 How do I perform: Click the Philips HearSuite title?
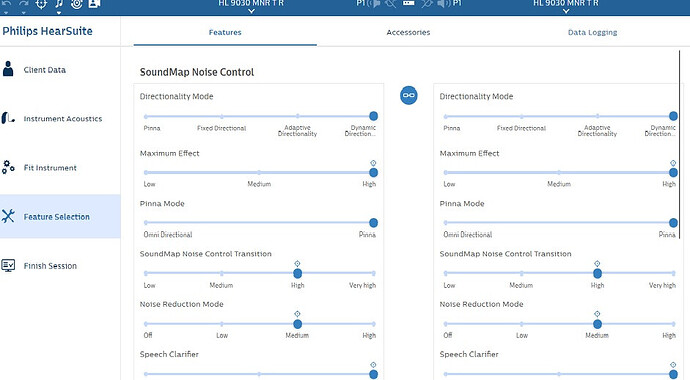(x=48, y=31)
